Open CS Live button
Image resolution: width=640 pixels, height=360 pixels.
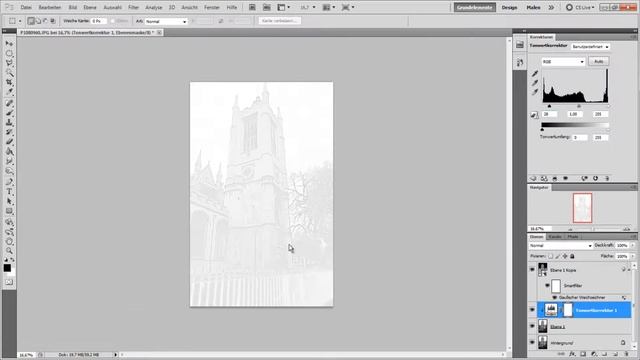[x=580, y=7]
